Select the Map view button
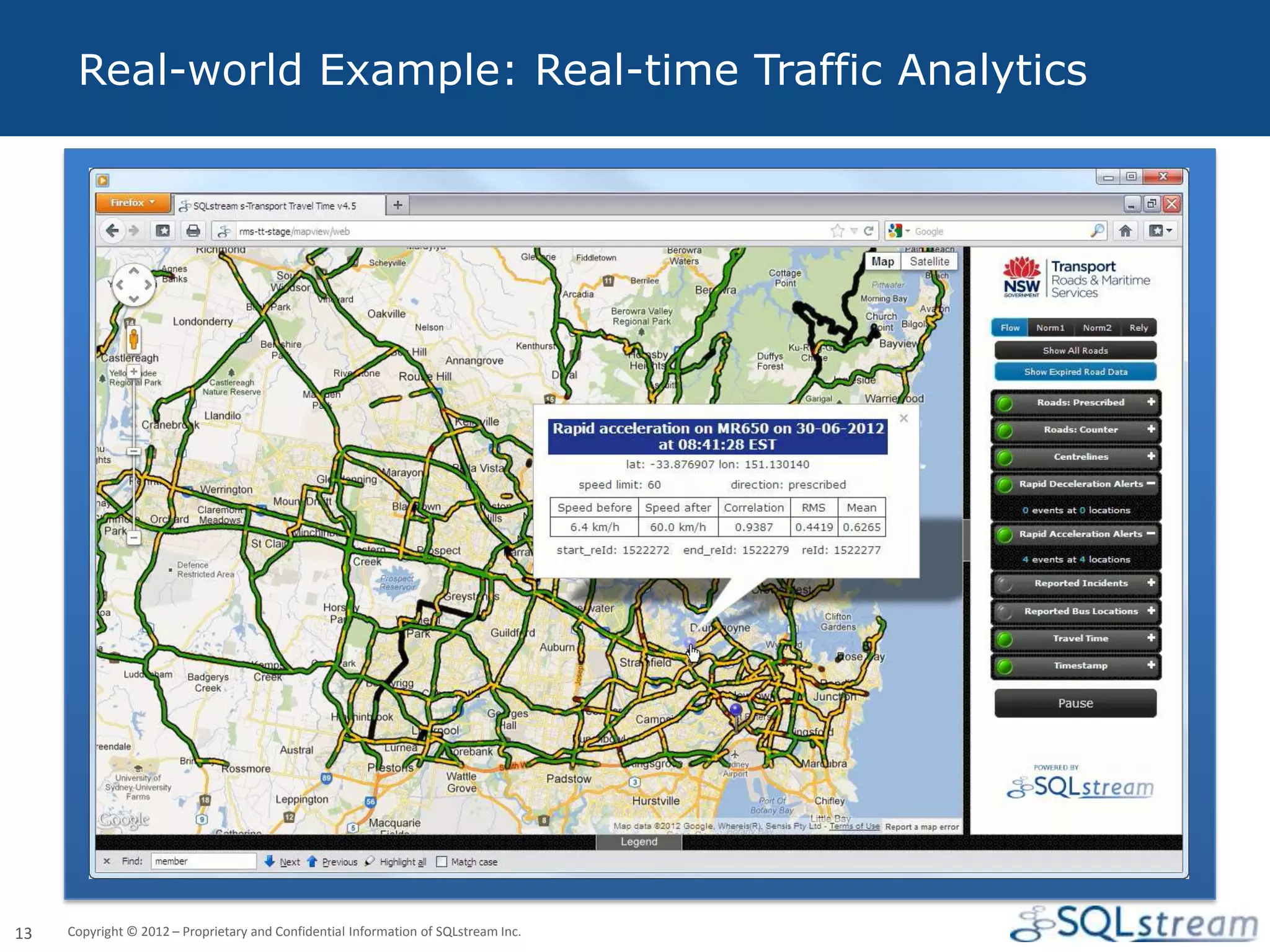 click(x=882, y=262)
